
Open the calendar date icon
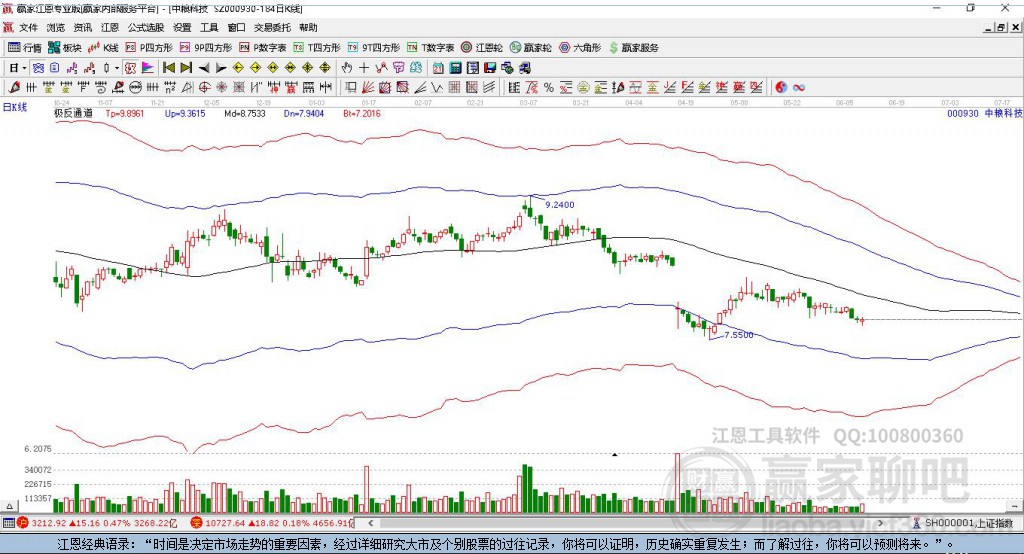pos(438,67)
